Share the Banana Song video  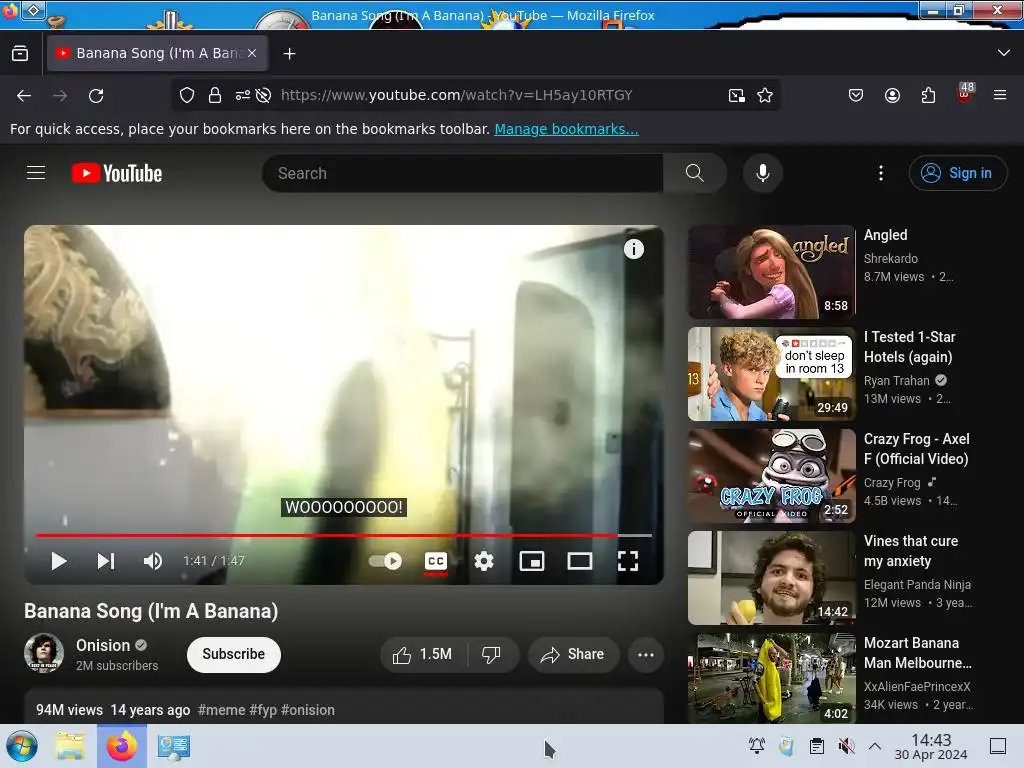(x=573, y=654)
